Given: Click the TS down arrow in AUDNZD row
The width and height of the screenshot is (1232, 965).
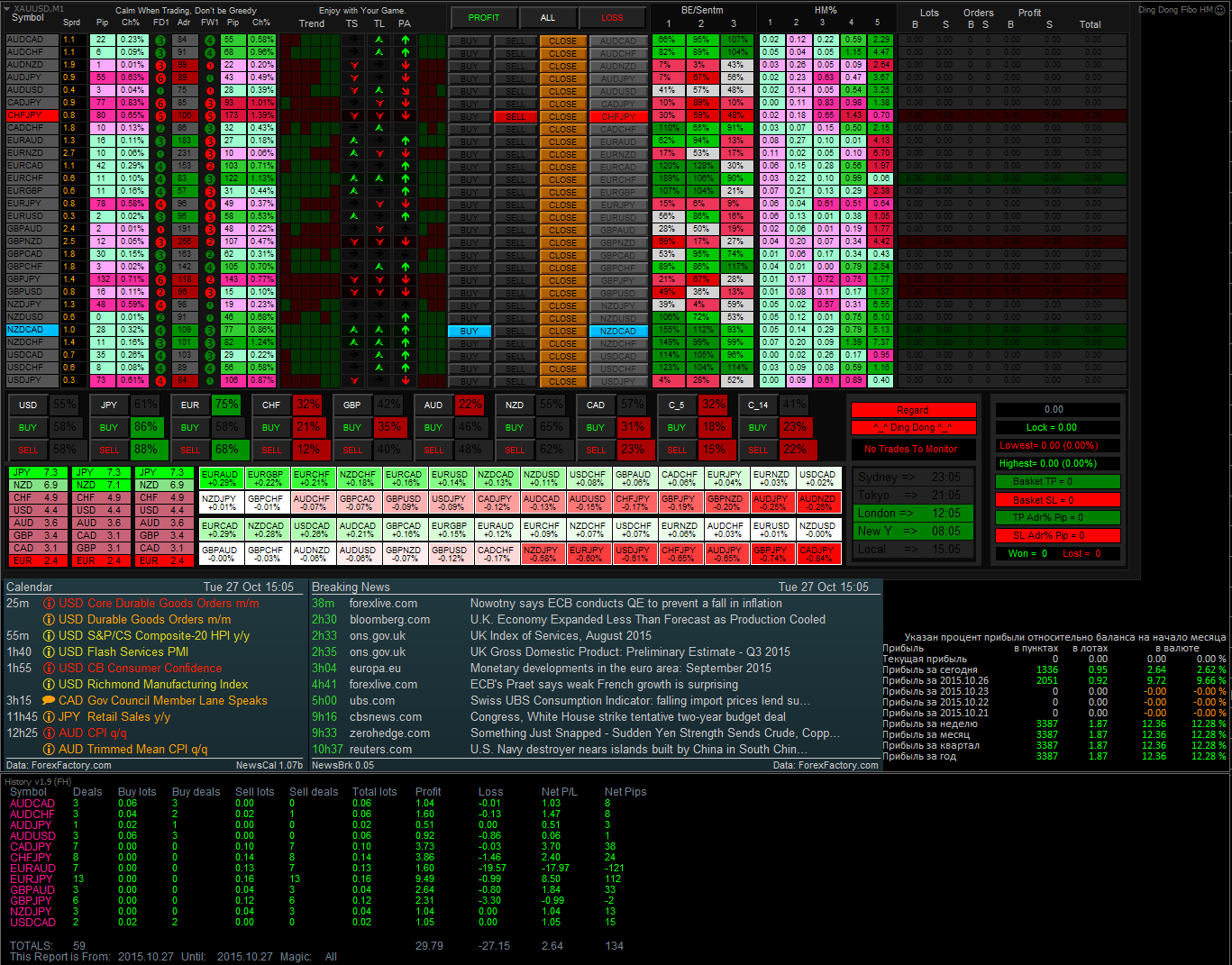Looking at the screenshot, I should 353,66.
